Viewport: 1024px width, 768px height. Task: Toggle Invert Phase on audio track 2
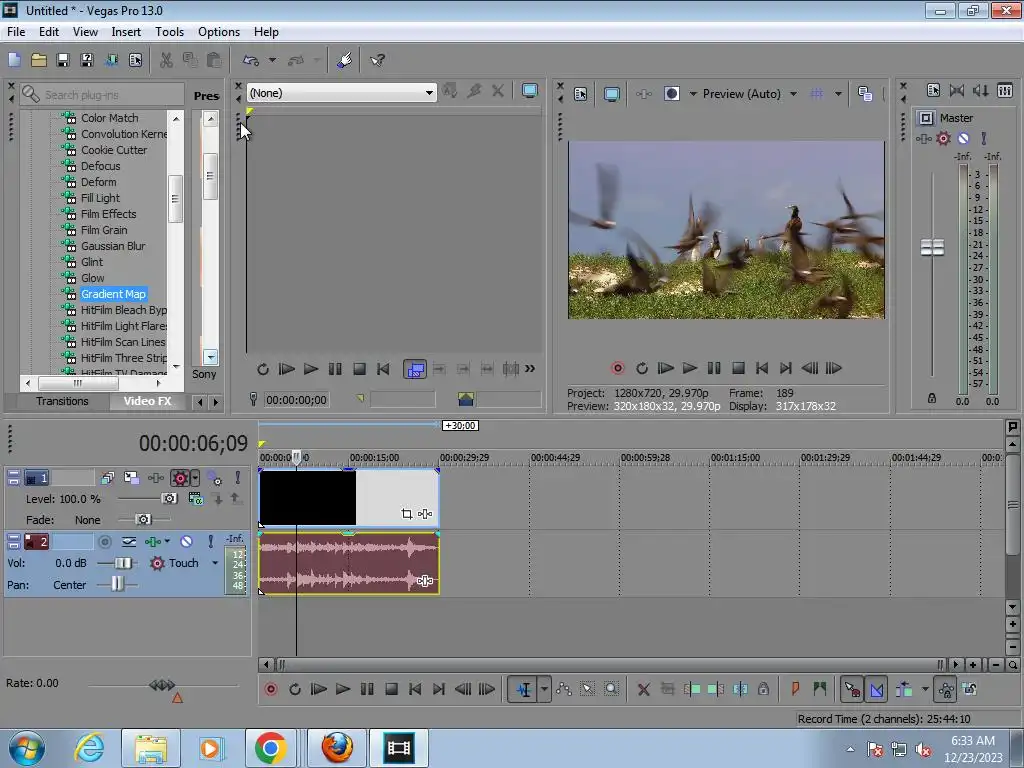pyautogui.click(x=129, y=541)
